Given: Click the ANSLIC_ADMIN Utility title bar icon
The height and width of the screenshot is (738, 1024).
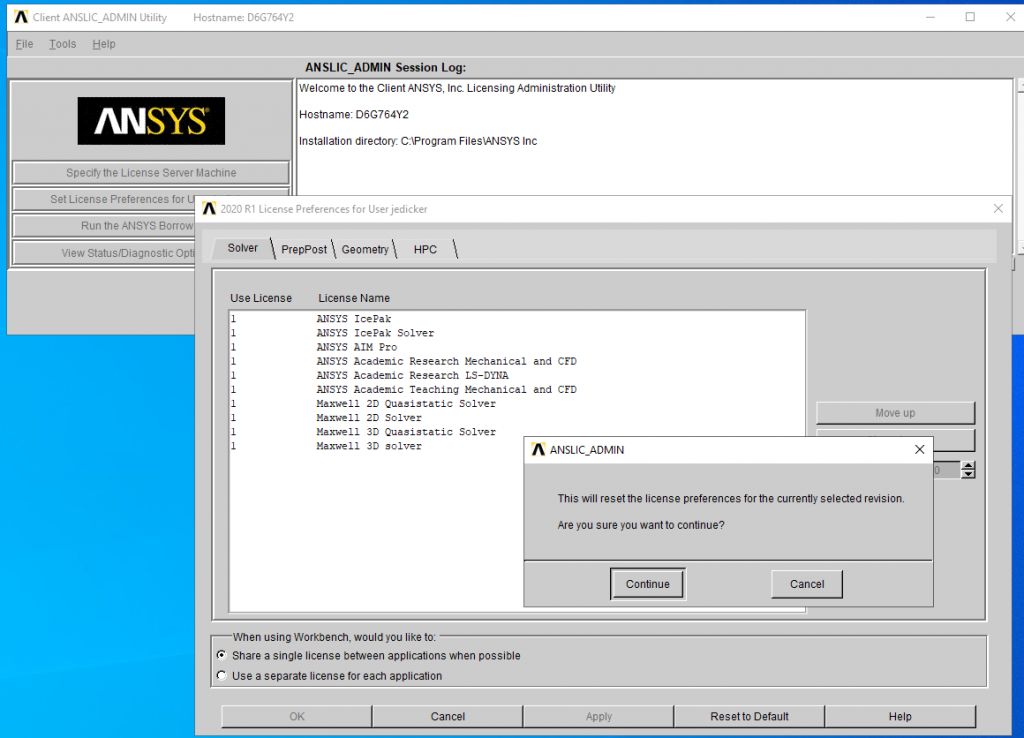Looking at the screenshot, I should point(21,17).
